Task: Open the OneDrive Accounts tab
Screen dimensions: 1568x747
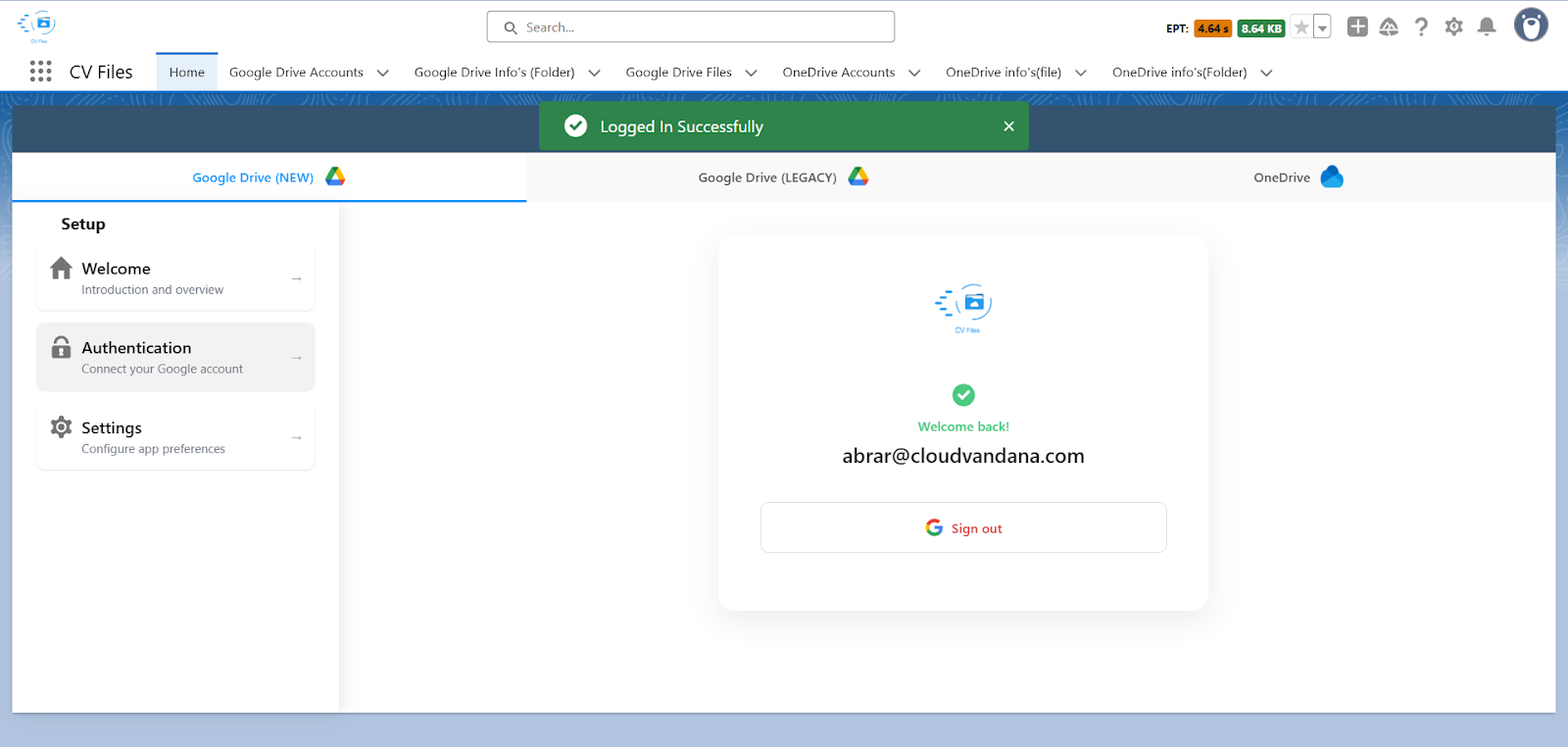Action: 838,73
